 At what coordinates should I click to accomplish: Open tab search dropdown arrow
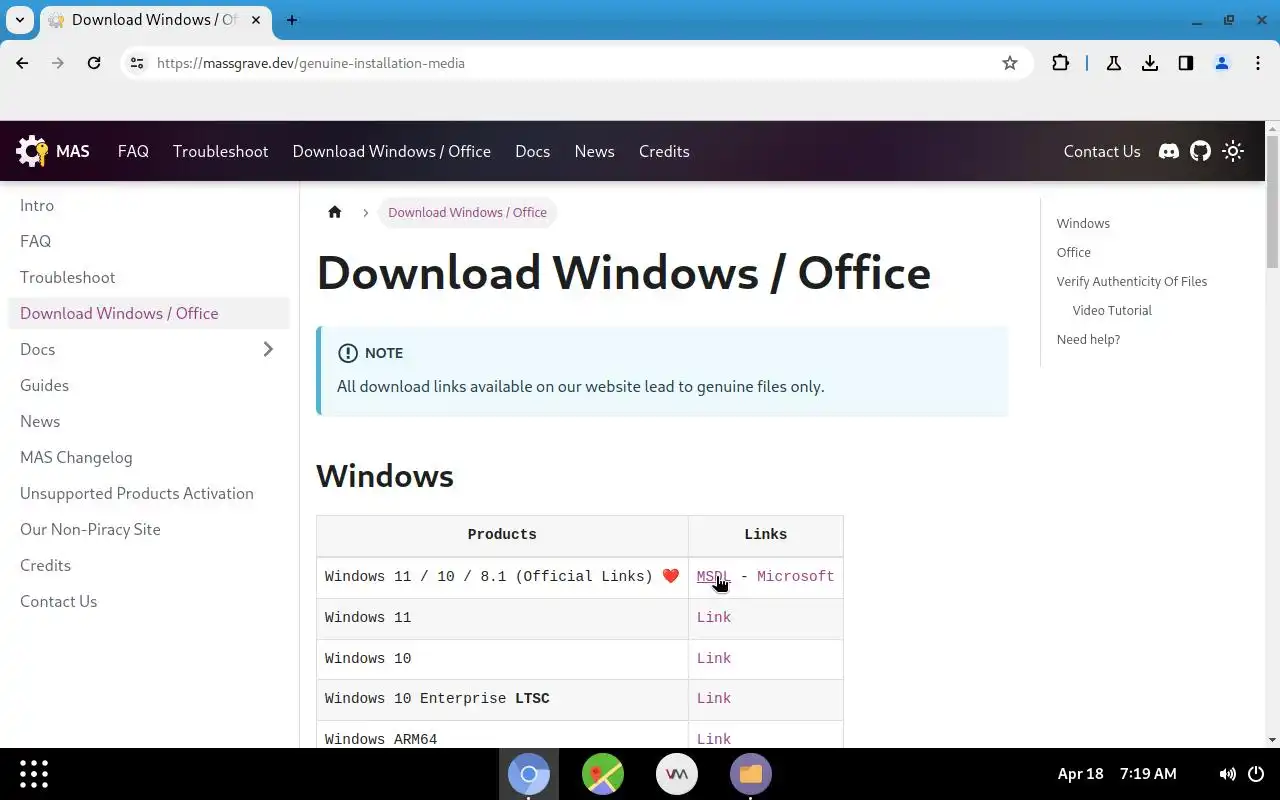coord(19,20)
